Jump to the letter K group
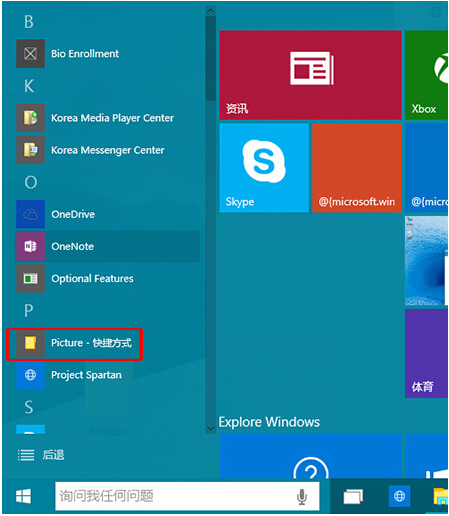 pos(29,86)
